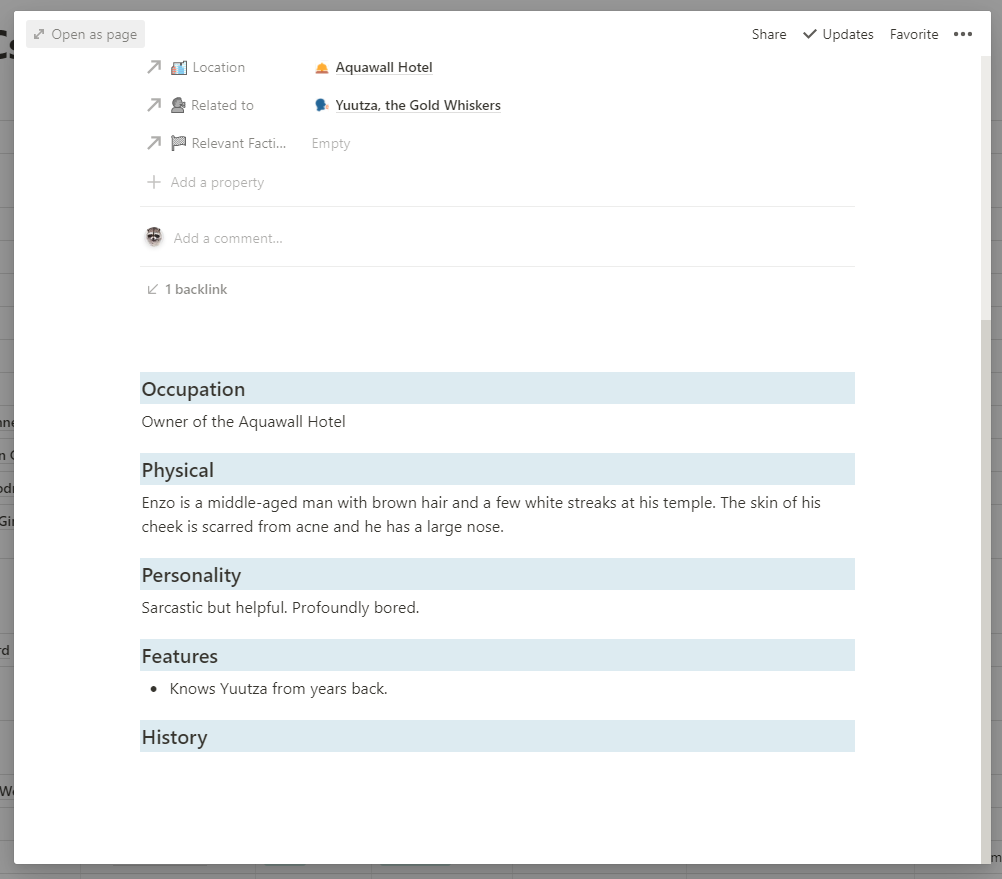Expand the 1 backlink list
The height and width of the screenshot is (879, 1002).
[196, 289]
